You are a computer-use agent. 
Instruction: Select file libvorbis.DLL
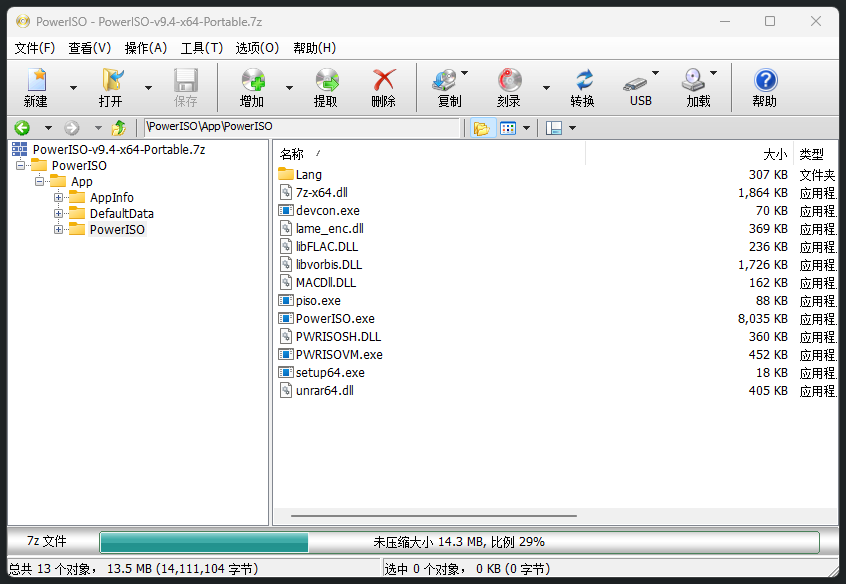tap(329, 264)
